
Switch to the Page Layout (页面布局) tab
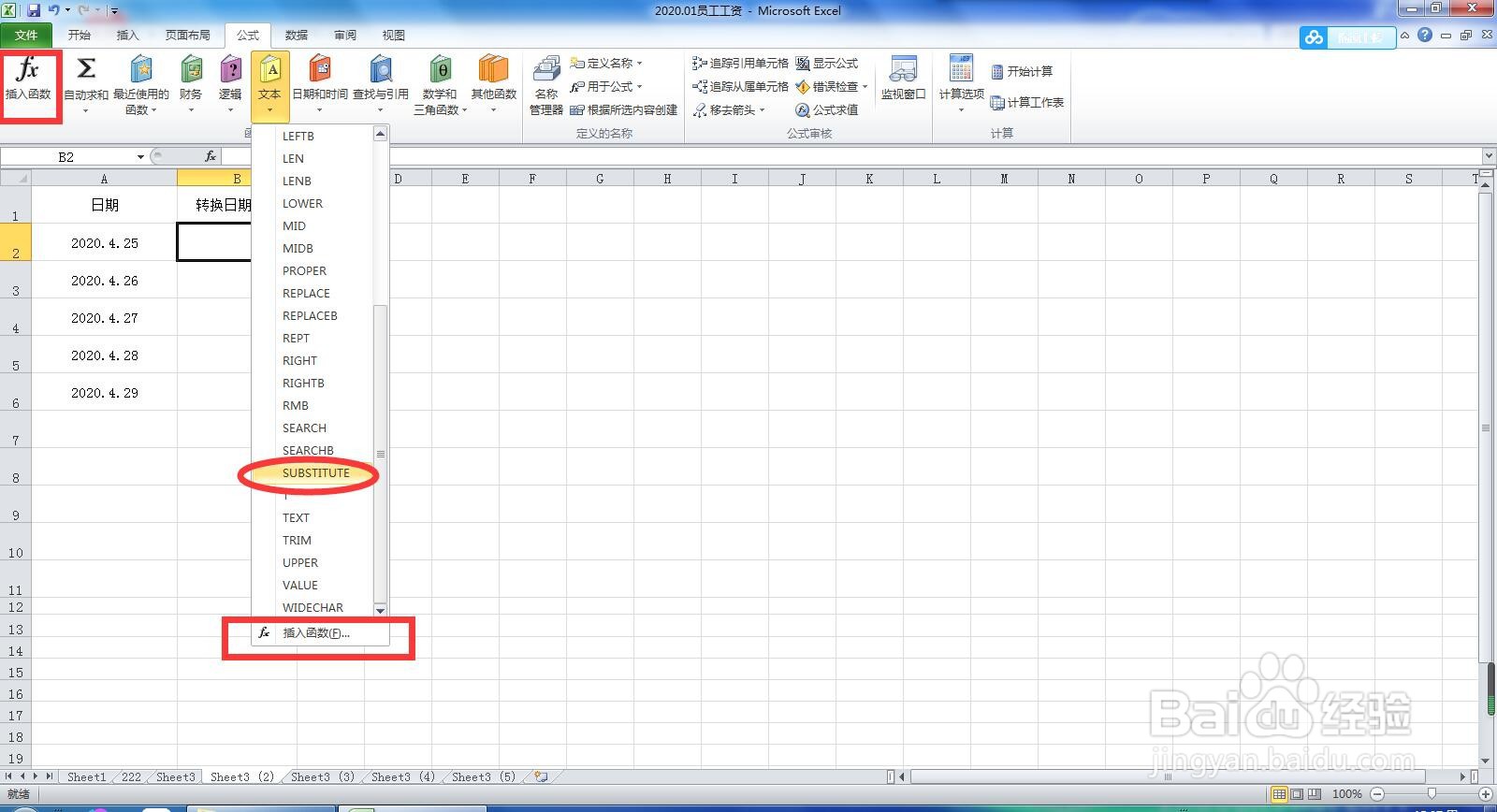187,36
